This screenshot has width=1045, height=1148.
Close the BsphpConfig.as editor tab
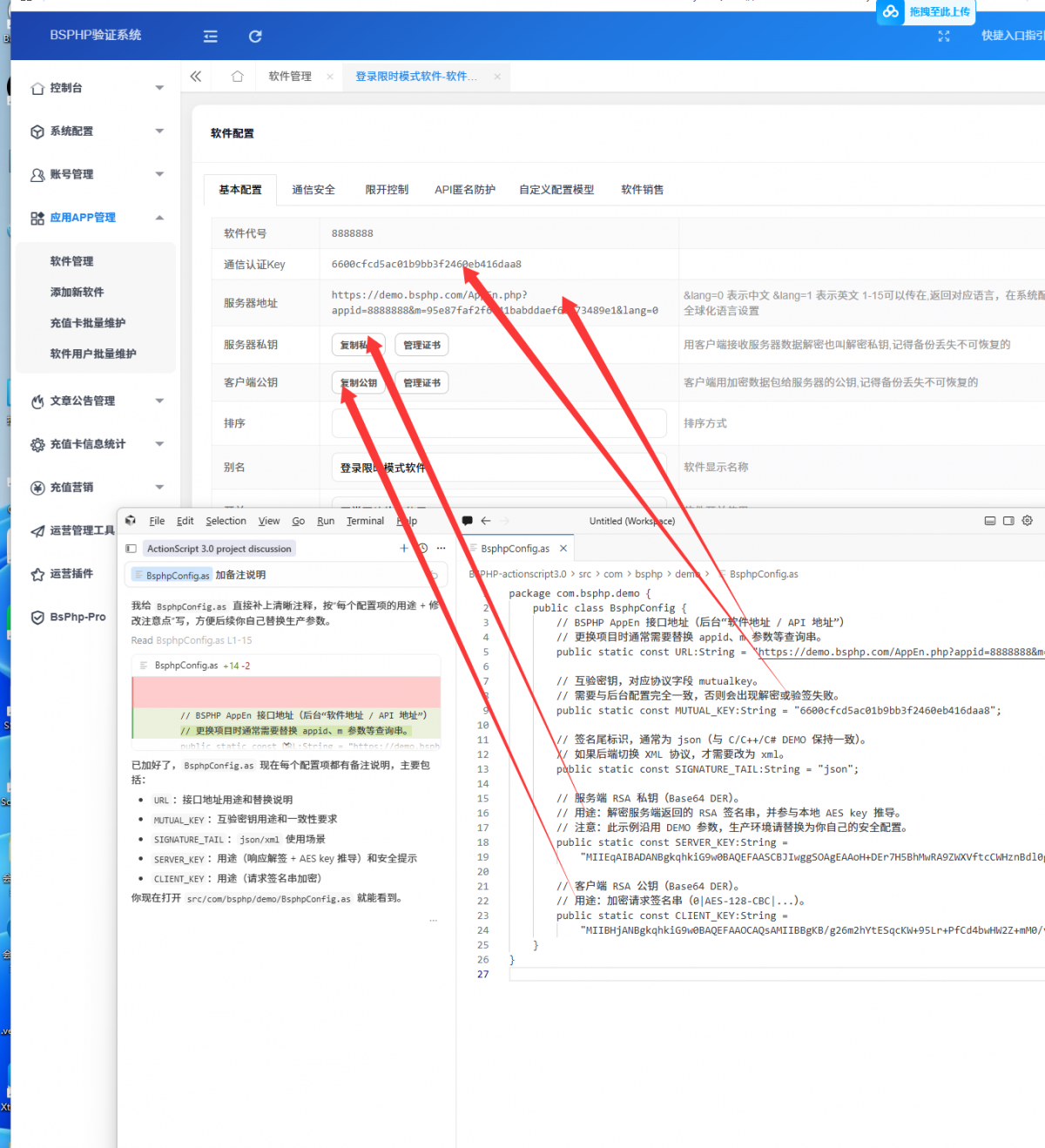563,549
